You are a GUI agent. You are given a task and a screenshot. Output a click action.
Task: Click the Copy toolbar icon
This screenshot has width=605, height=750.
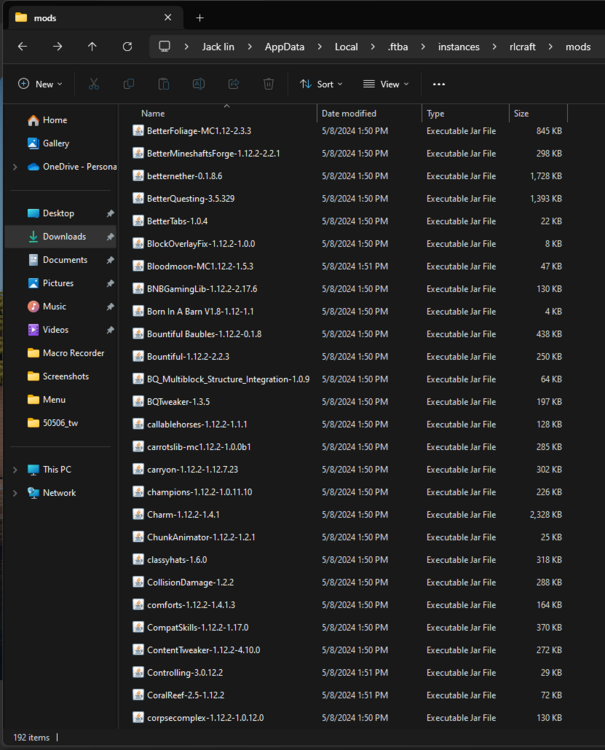[129, 84]
